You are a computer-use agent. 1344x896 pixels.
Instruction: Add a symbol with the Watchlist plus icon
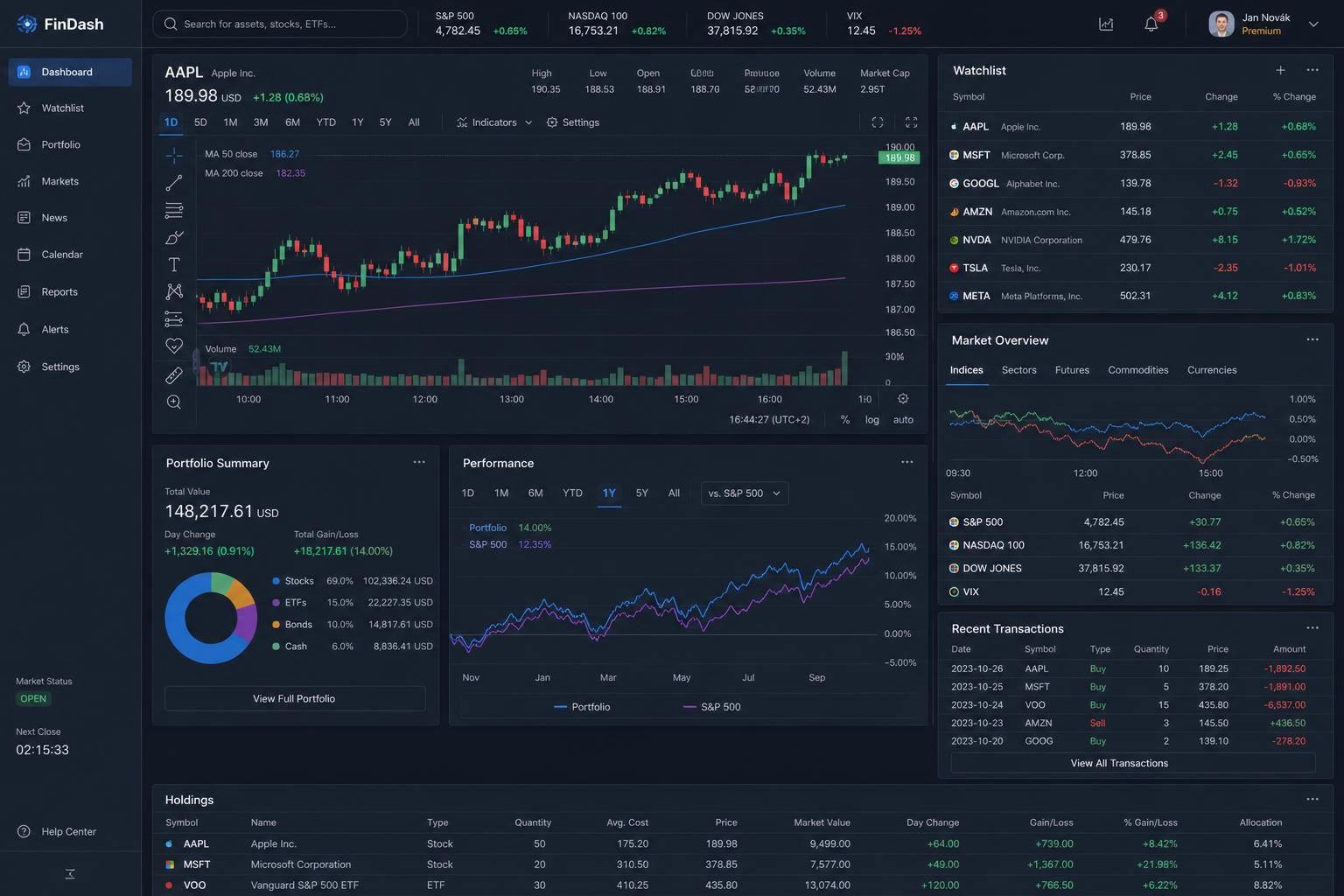pos(1280,70)
